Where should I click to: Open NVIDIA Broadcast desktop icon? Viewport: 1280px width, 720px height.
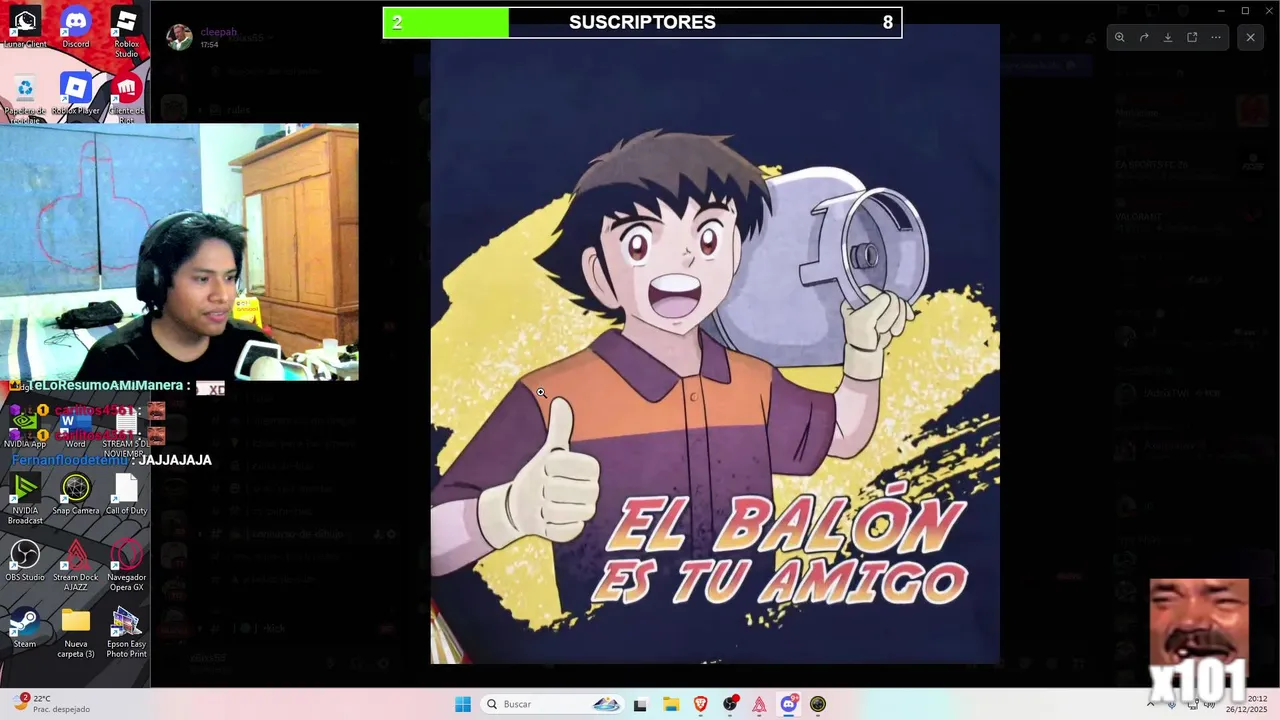click(25, 499)
